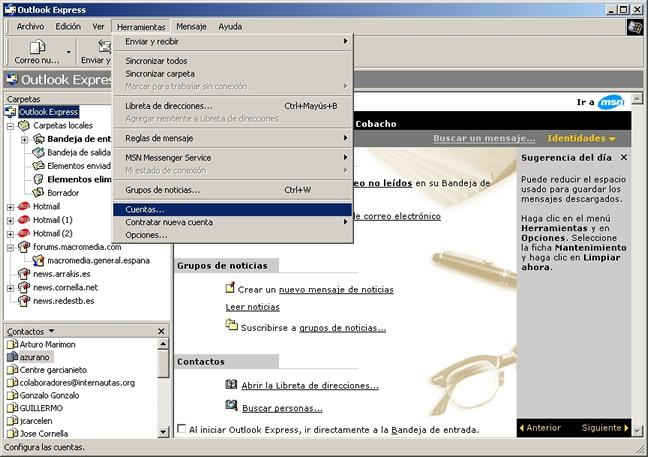648x457 pixels.
Task: Open the Reglas de mensaje submenu
Action: 233,138
